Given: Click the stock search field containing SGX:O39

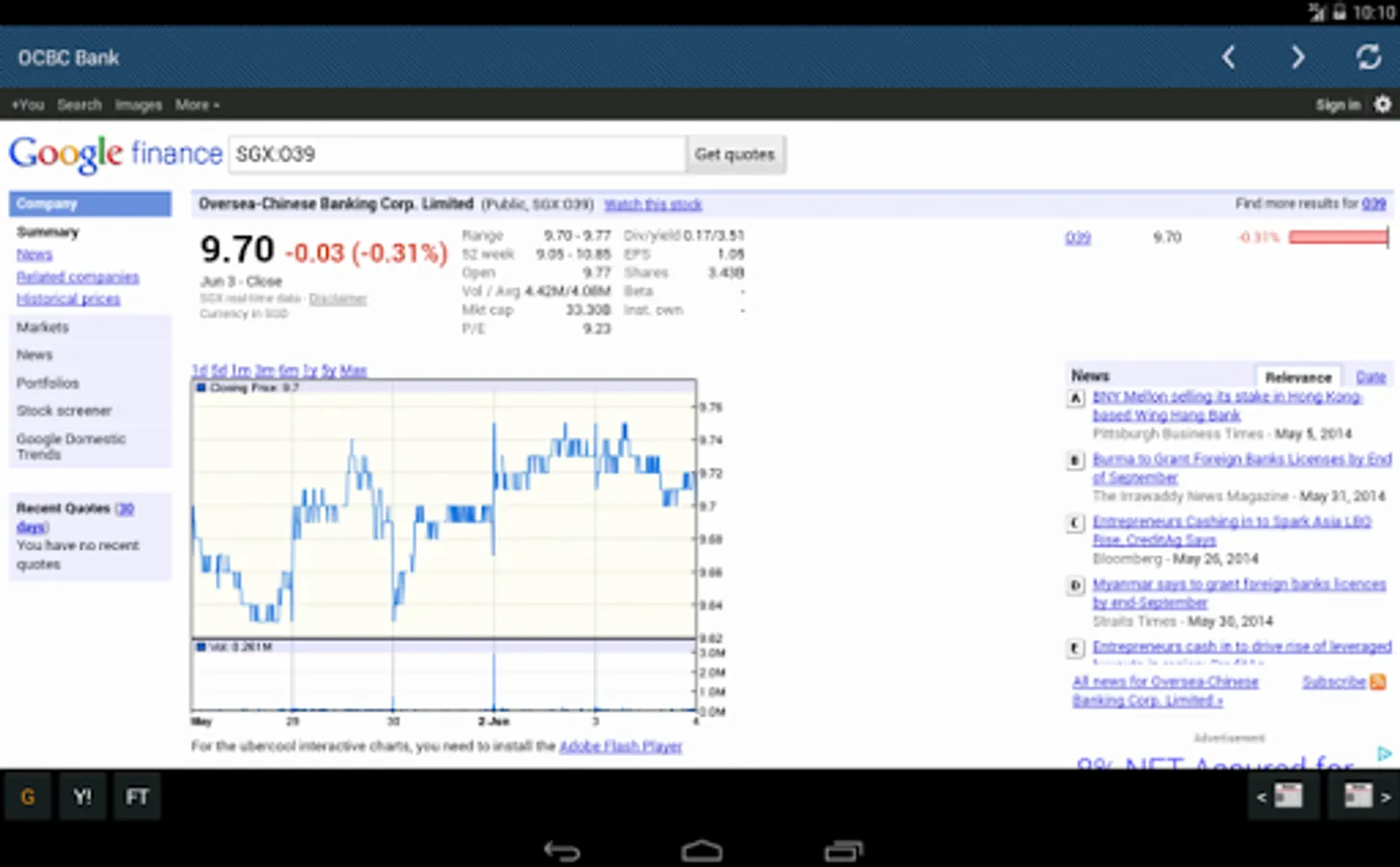Looking at the screenshot, I should tap(457, 154).
